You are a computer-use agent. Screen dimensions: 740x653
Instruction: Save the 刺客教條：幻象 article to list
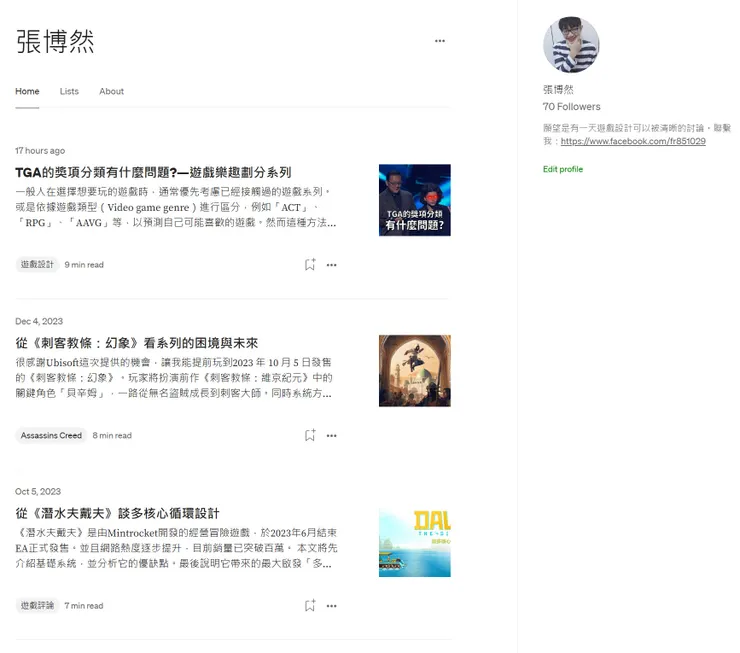point(310,435)
